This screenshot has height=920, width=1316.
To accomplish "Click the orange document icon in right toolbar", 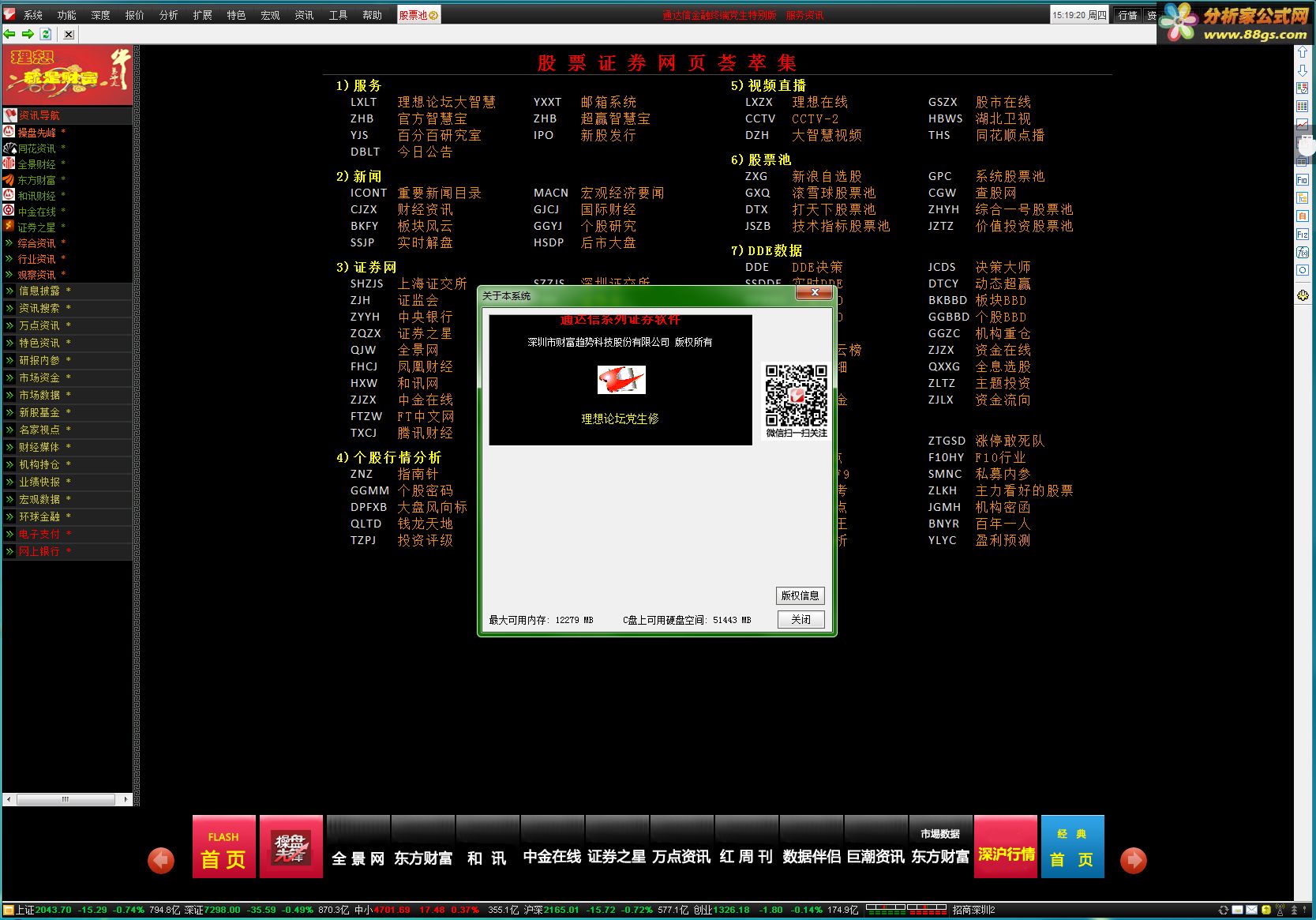I will [1303, 216].
